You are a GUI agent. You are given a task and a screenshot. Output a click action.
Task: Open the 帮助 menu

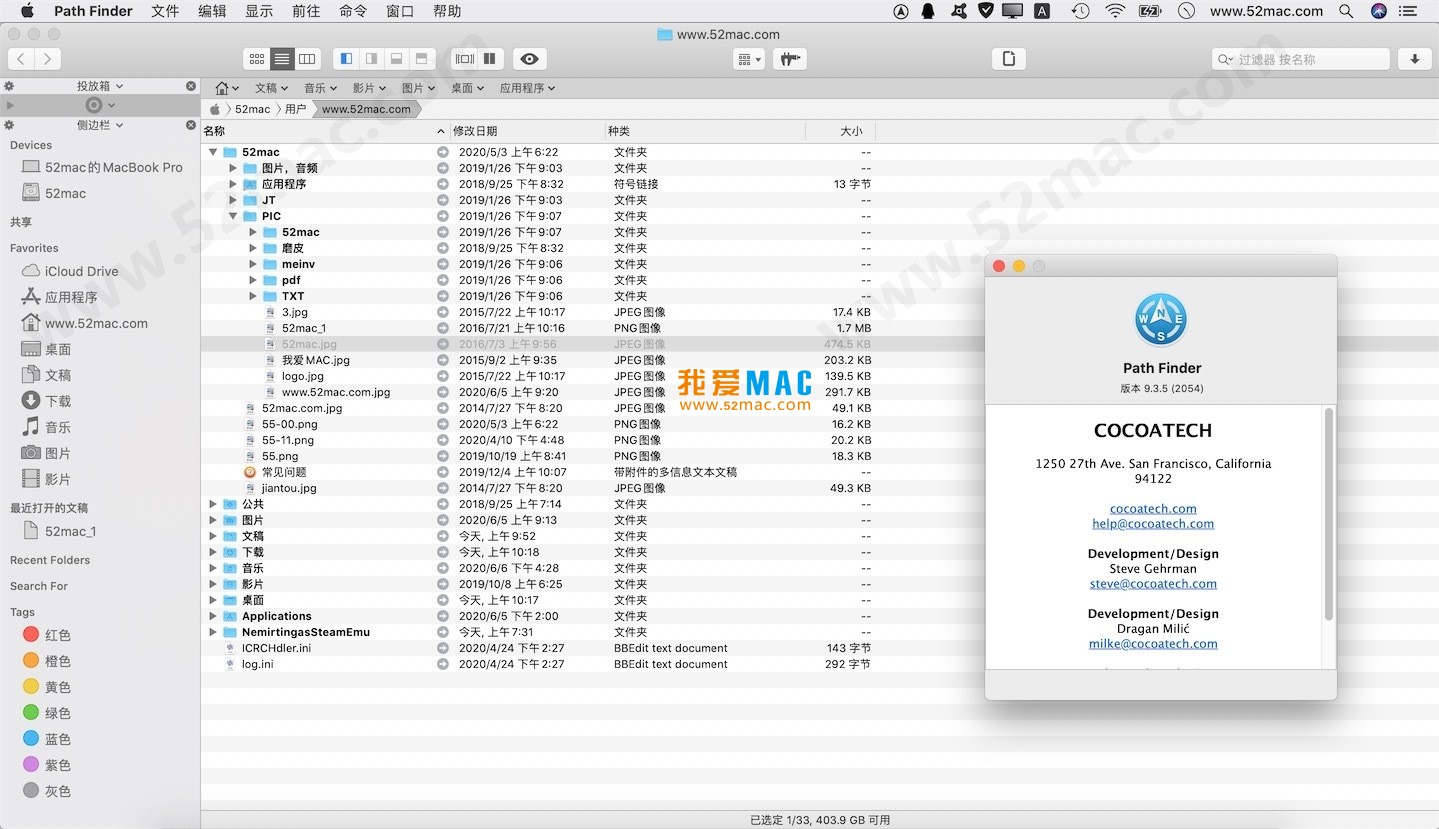click(447, 11)
